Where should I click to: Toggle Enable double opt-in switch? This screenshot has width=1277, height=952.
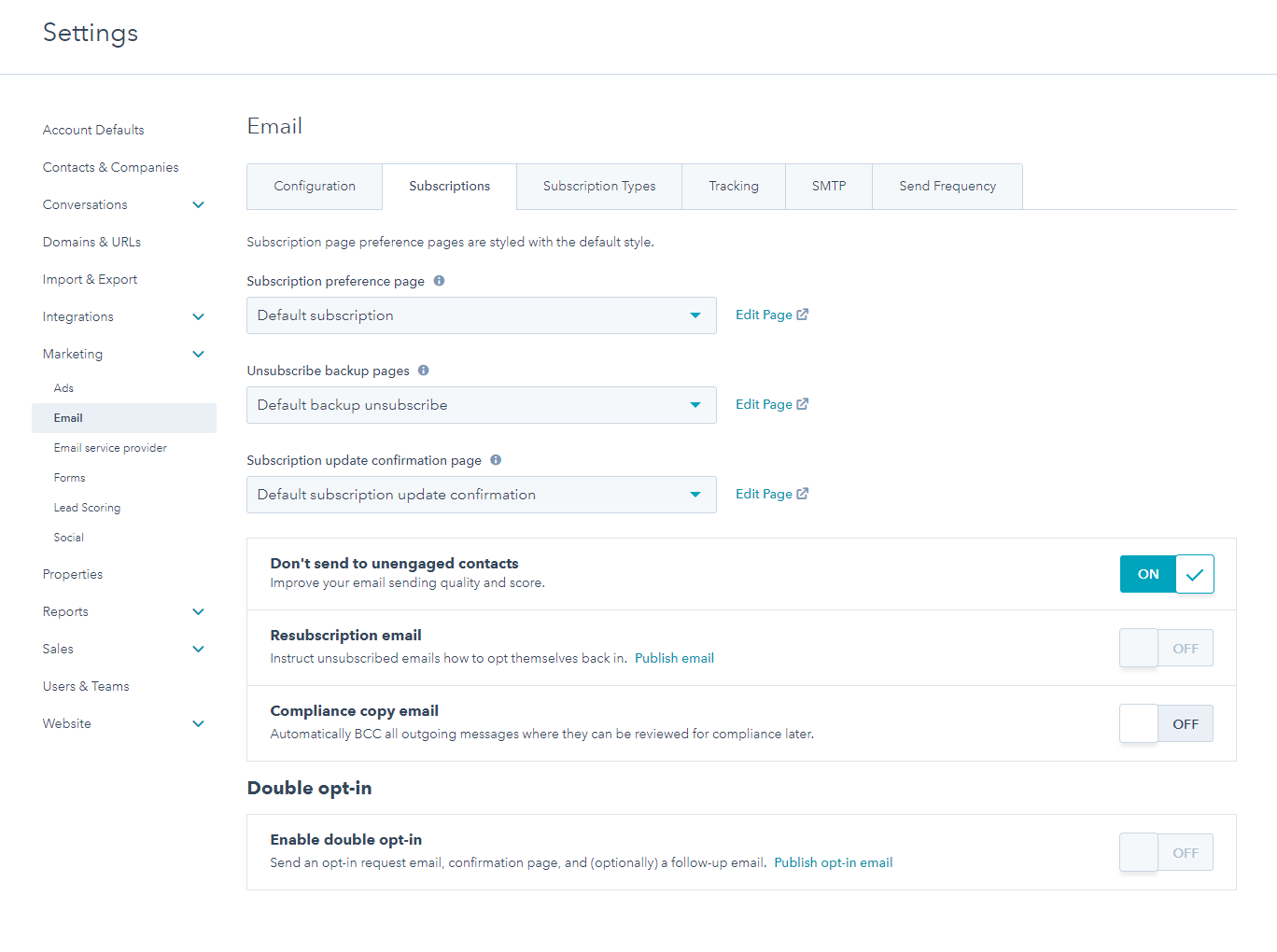tap(1167, 853)
